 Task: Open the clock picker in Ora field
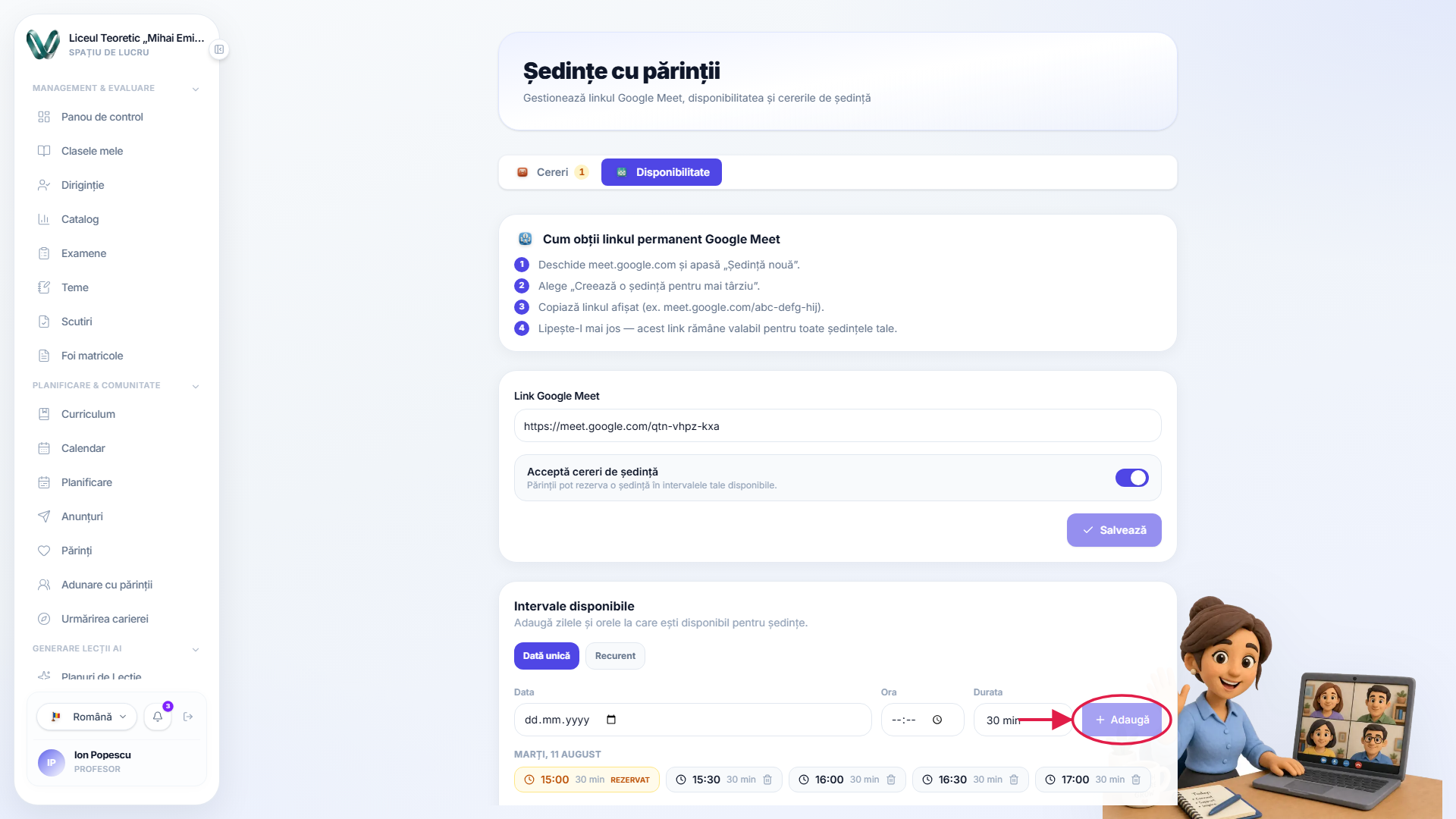937,720
